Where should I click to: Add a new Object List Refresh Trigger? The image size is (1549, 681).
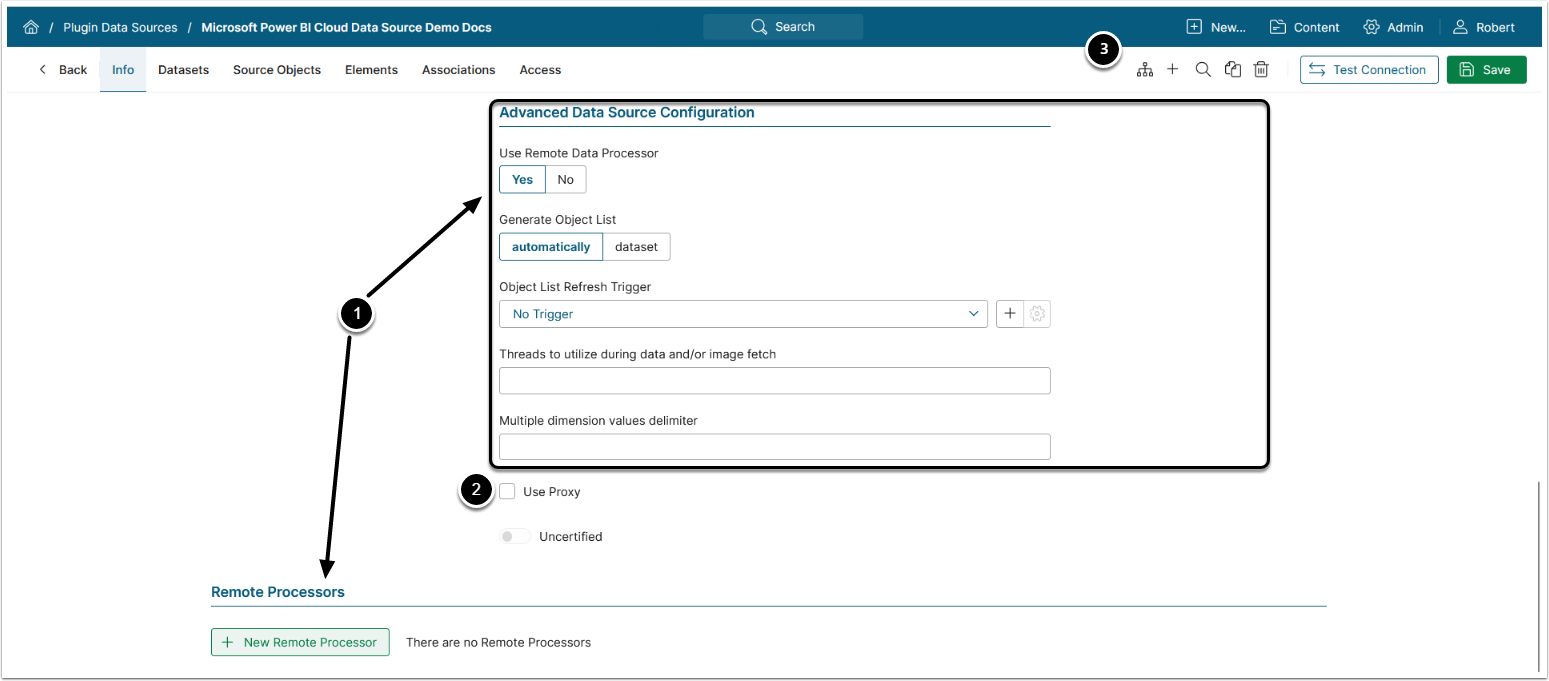point(1010,314)
